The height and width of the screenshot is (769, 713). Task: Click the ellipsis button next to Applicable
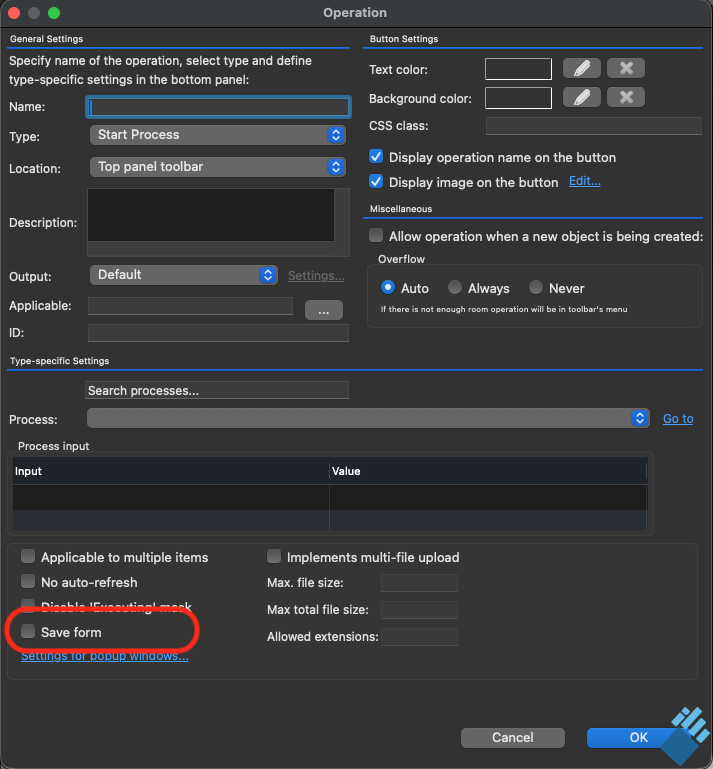point(323,311)
